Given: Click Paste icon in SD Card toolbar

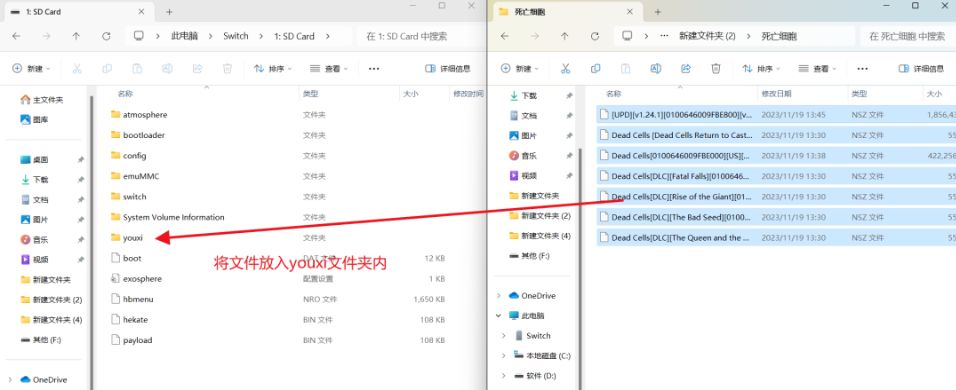Looking at the screenshot, I should [137, 69].
